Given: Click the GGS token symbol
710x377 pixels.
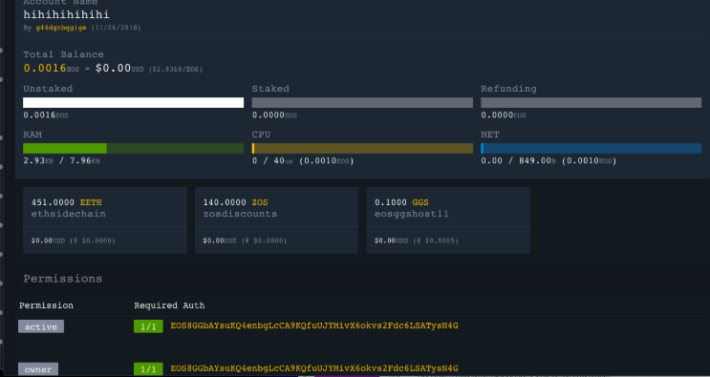Looking at the screenshot, I should [x=420, y=202].
